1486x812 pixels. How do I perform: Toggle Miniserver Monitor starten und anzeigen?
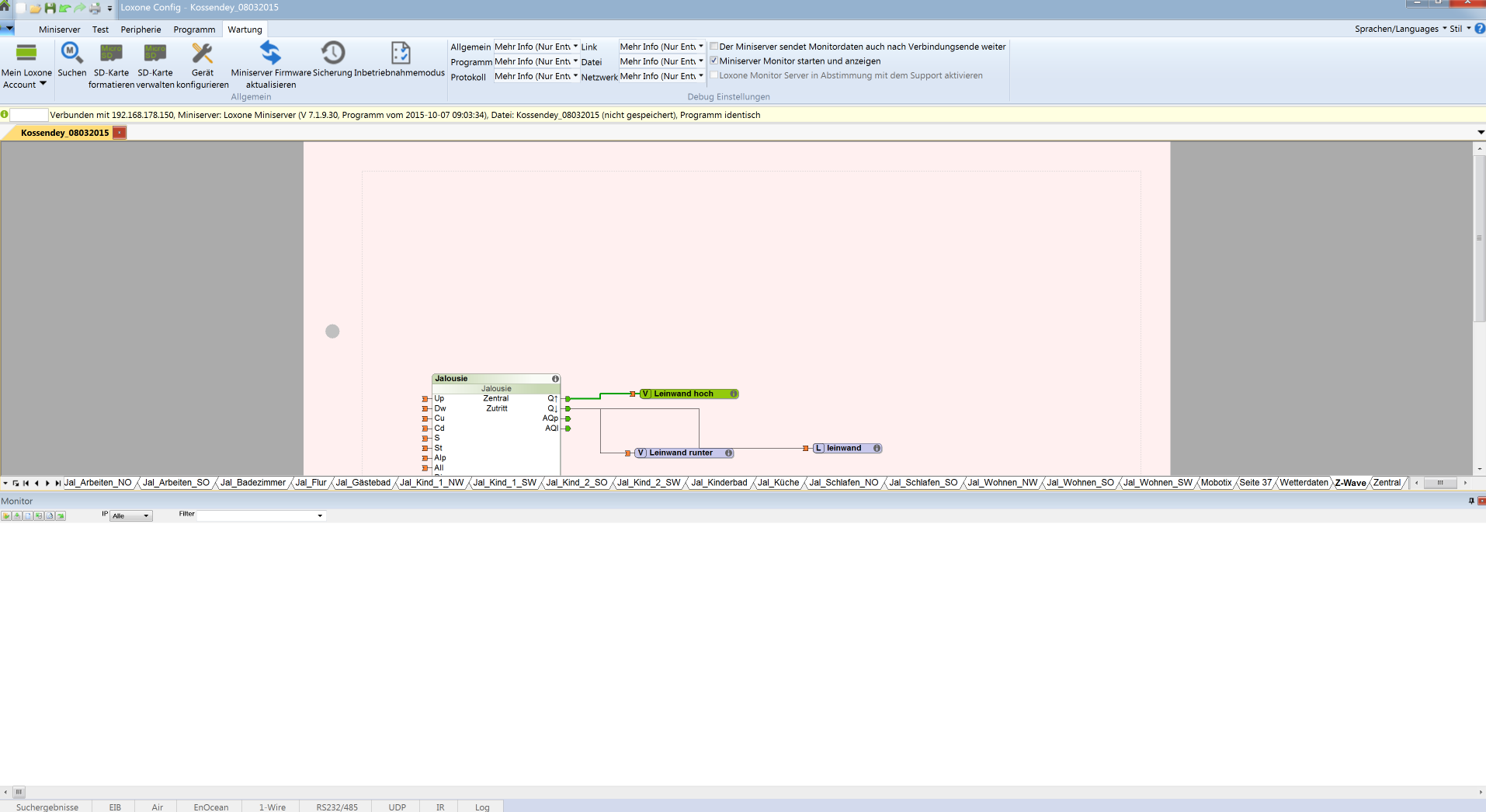(714, 61)
